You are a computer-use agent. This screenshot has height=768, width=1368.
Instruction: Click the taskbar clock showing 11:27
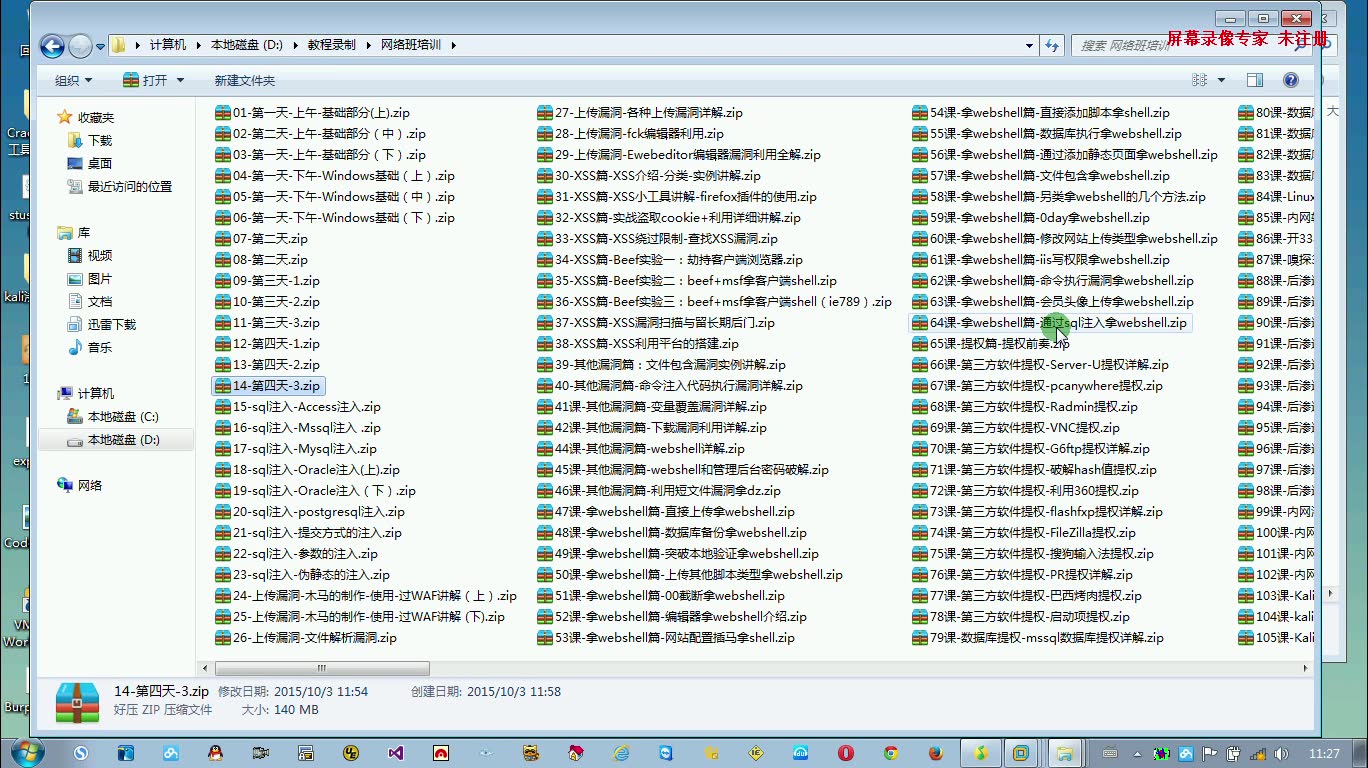click(1324, 753)
